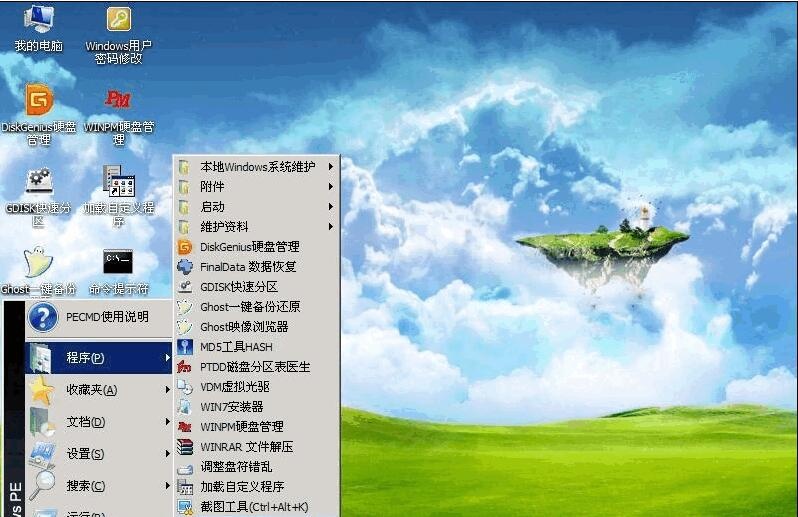Viewport: 798px width, 517px height.
Task: Choose 加载自定义程序 in programs list
Action: tap(256, 487)
